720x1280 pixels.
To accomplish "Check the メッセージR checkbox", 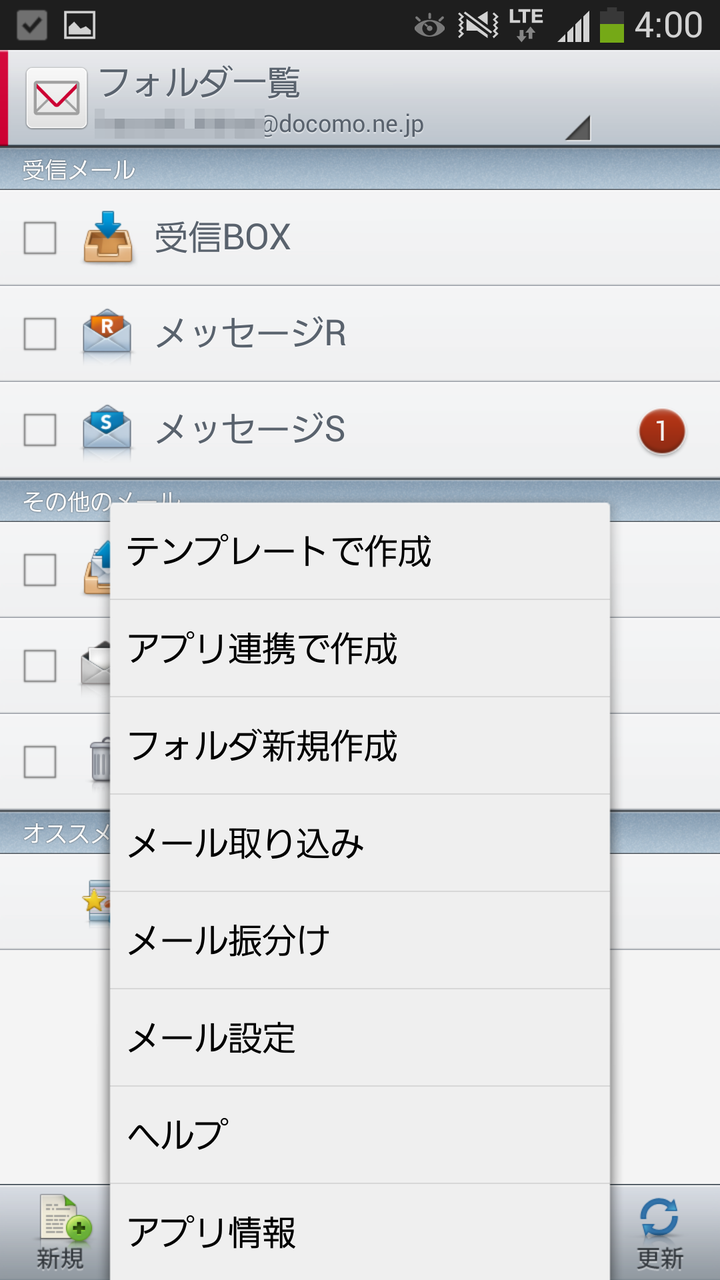I will pyautogui.click(x=40, y=333).
